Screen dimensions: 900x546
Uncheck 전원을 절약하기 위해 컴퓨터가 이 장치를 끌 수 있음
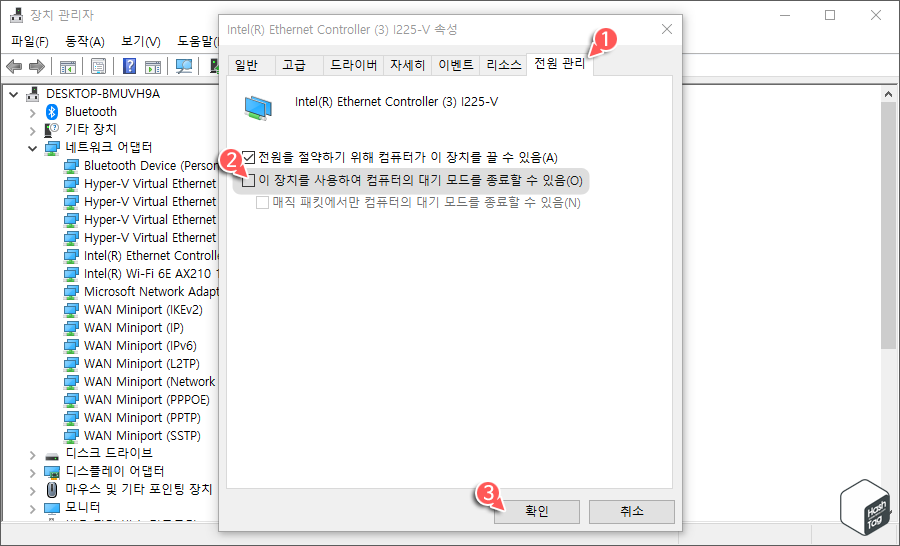coord(249,157)
